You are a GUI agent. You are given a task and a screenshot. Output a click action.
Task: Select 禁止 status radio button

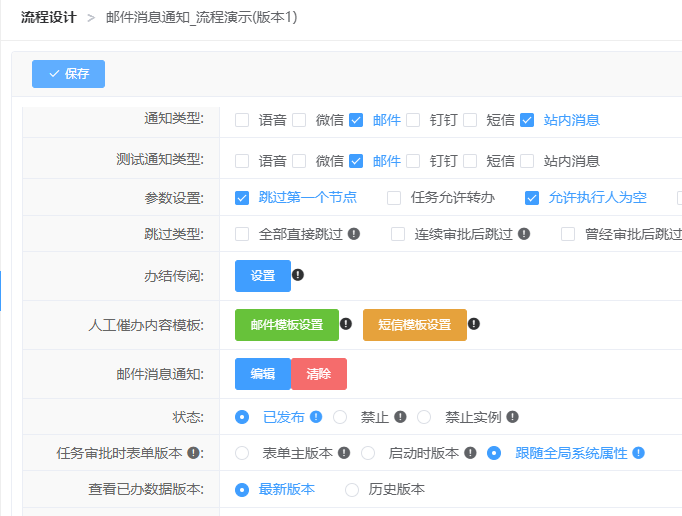pyautogui.click(x=340, y=417)
